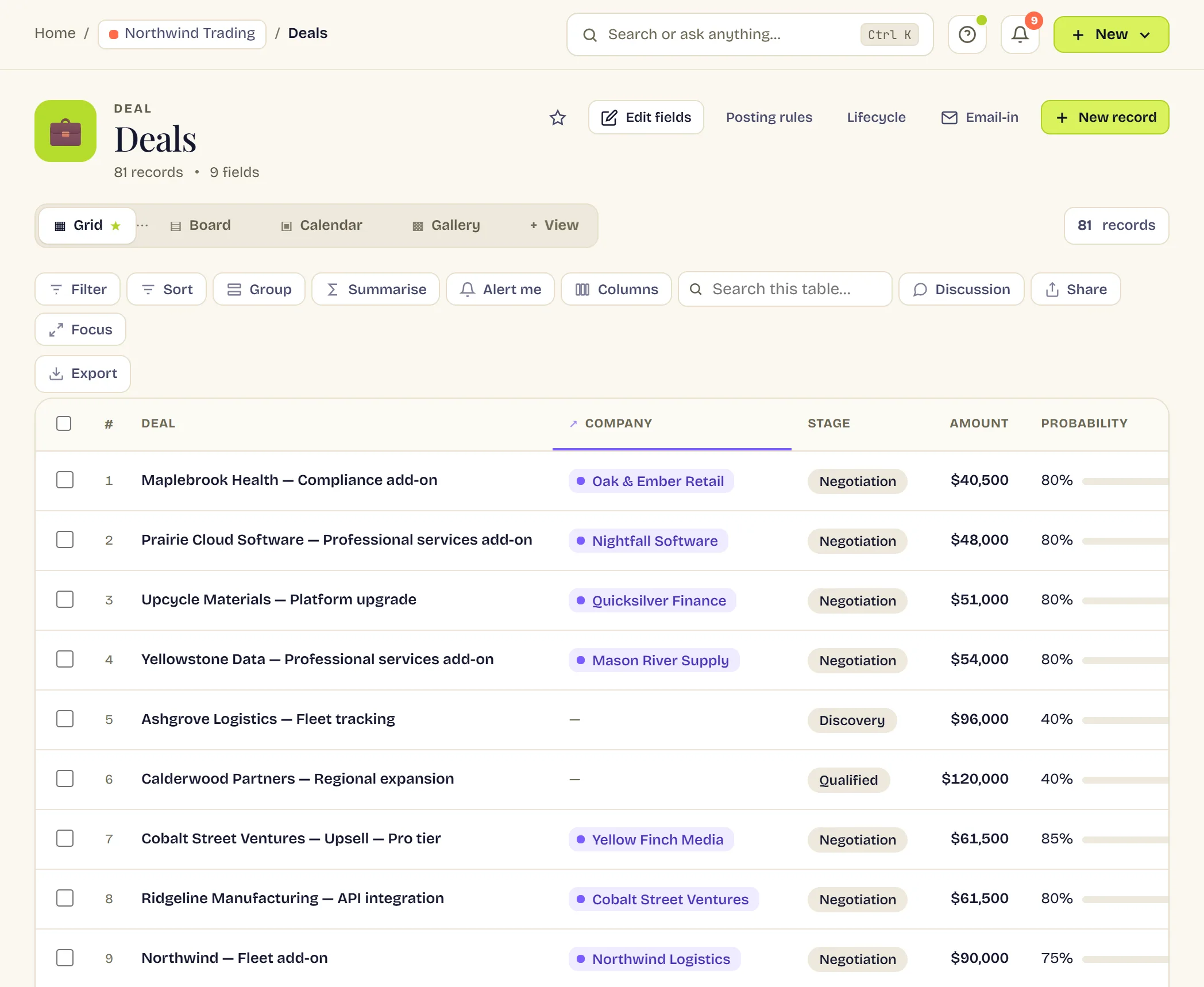The width and height of the screenshot is (1204, 987).
Task: Click the Stage column header
Action: click(x=828, y=423)
